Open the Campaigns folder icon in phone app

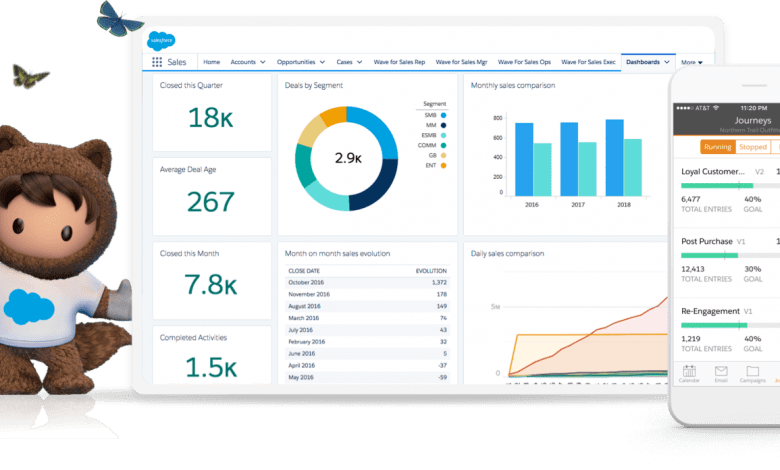pos(753,371)
